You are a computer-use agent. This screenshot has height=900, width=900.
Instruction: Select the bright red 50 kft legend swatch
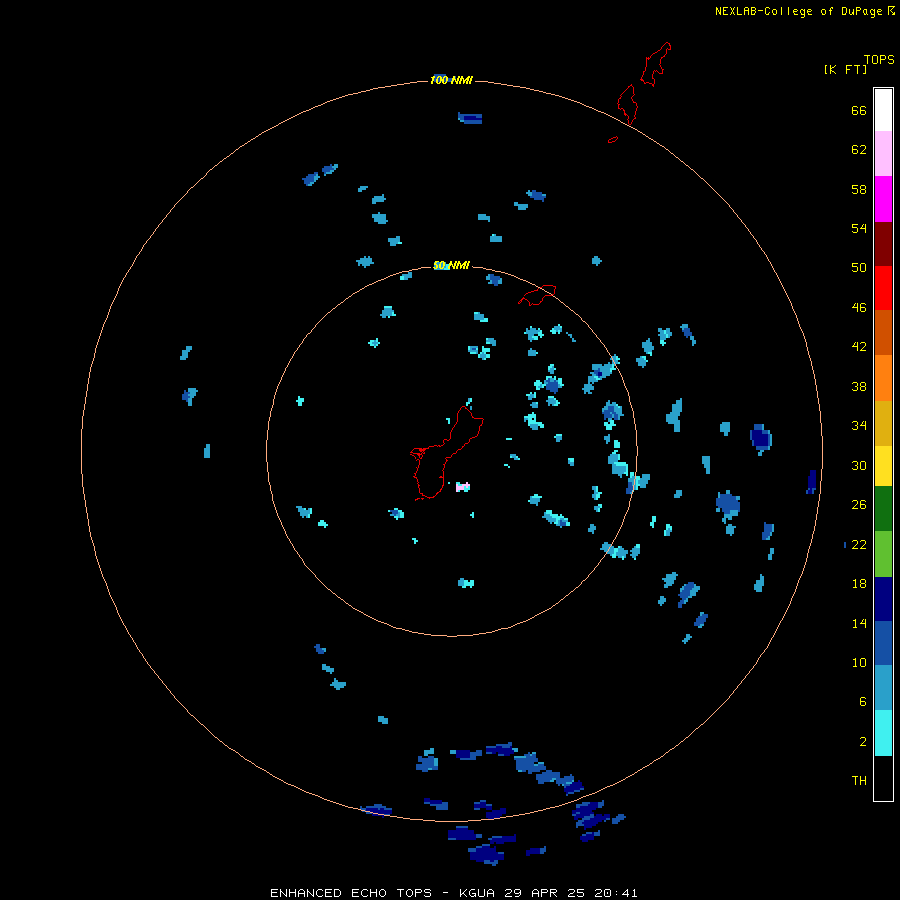coord(883,288)
